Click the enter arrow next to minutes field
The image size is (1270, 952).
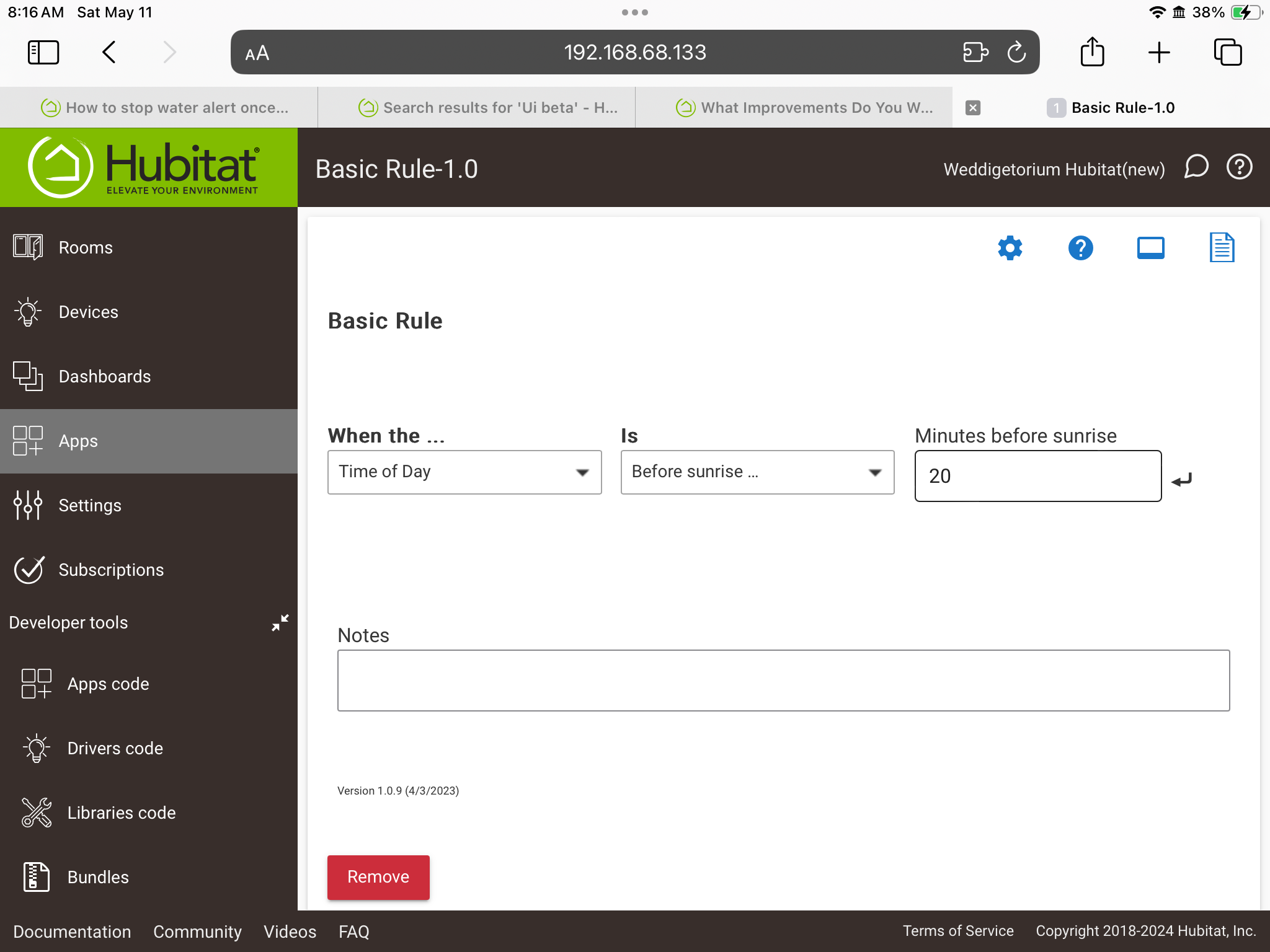(1182, 480)
